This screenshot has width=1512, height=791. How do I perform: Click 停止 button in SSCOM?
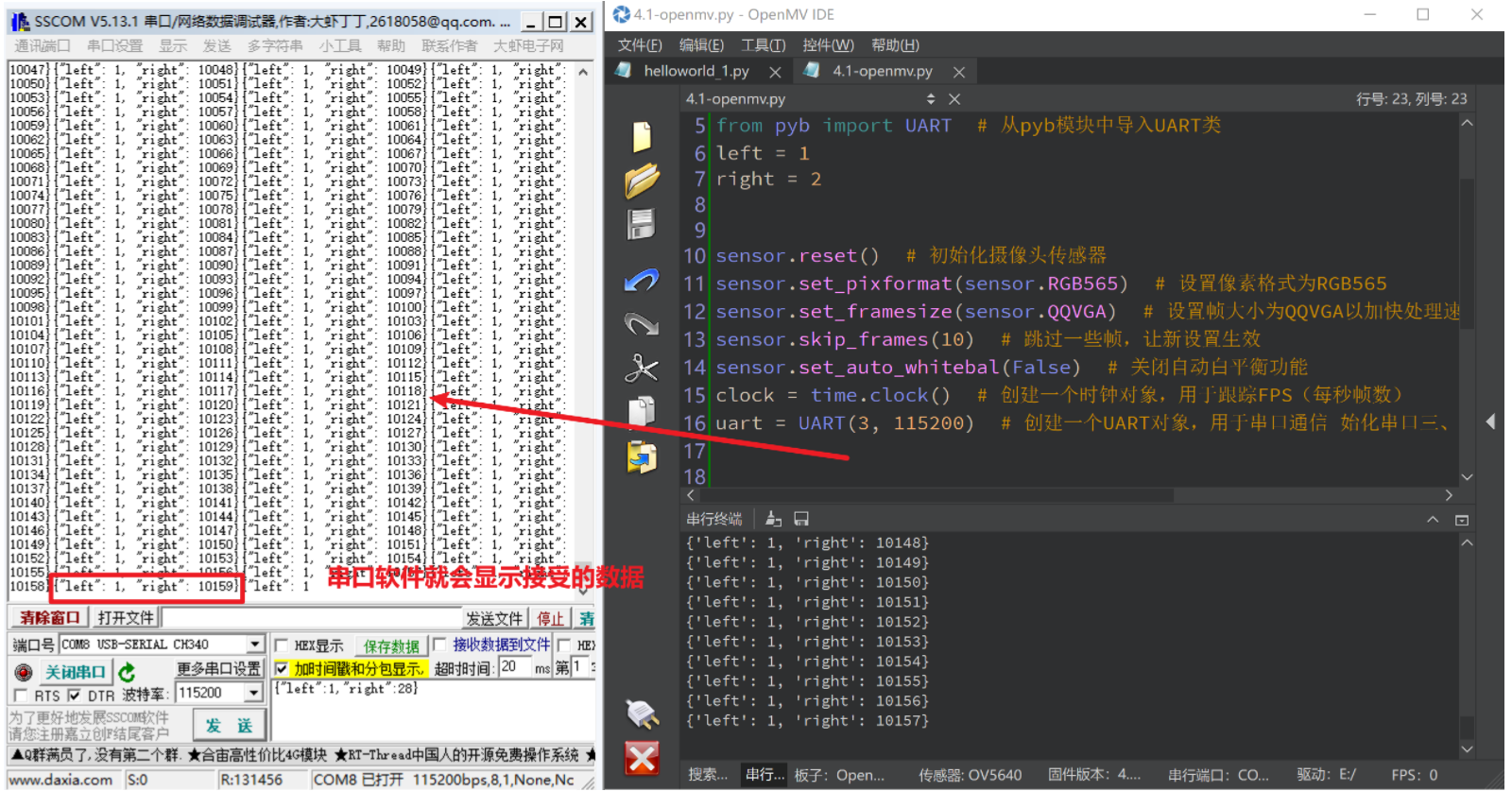tap(551, 618)
